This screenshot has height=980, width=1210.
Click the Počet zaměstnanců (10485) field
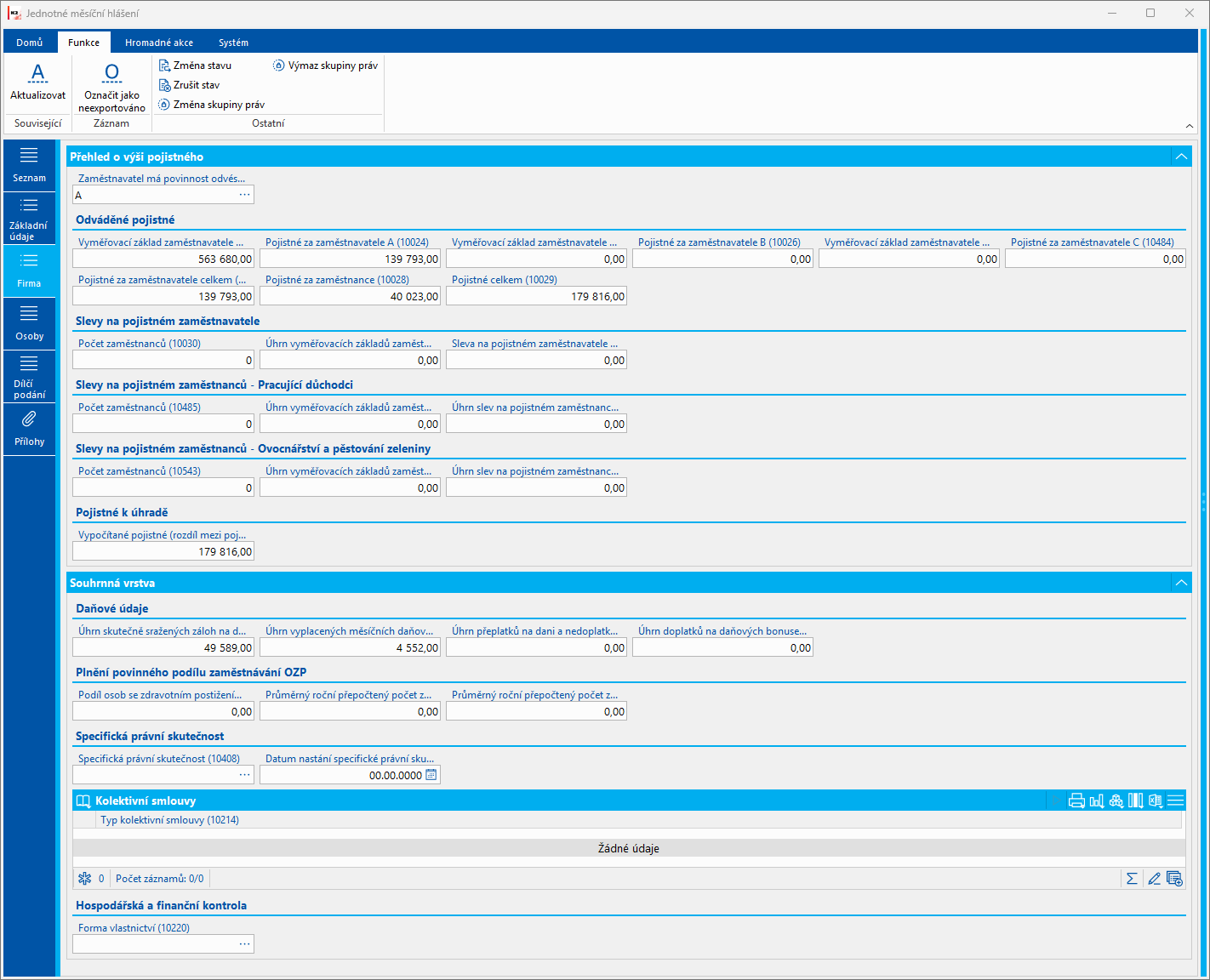pos(163,424)
